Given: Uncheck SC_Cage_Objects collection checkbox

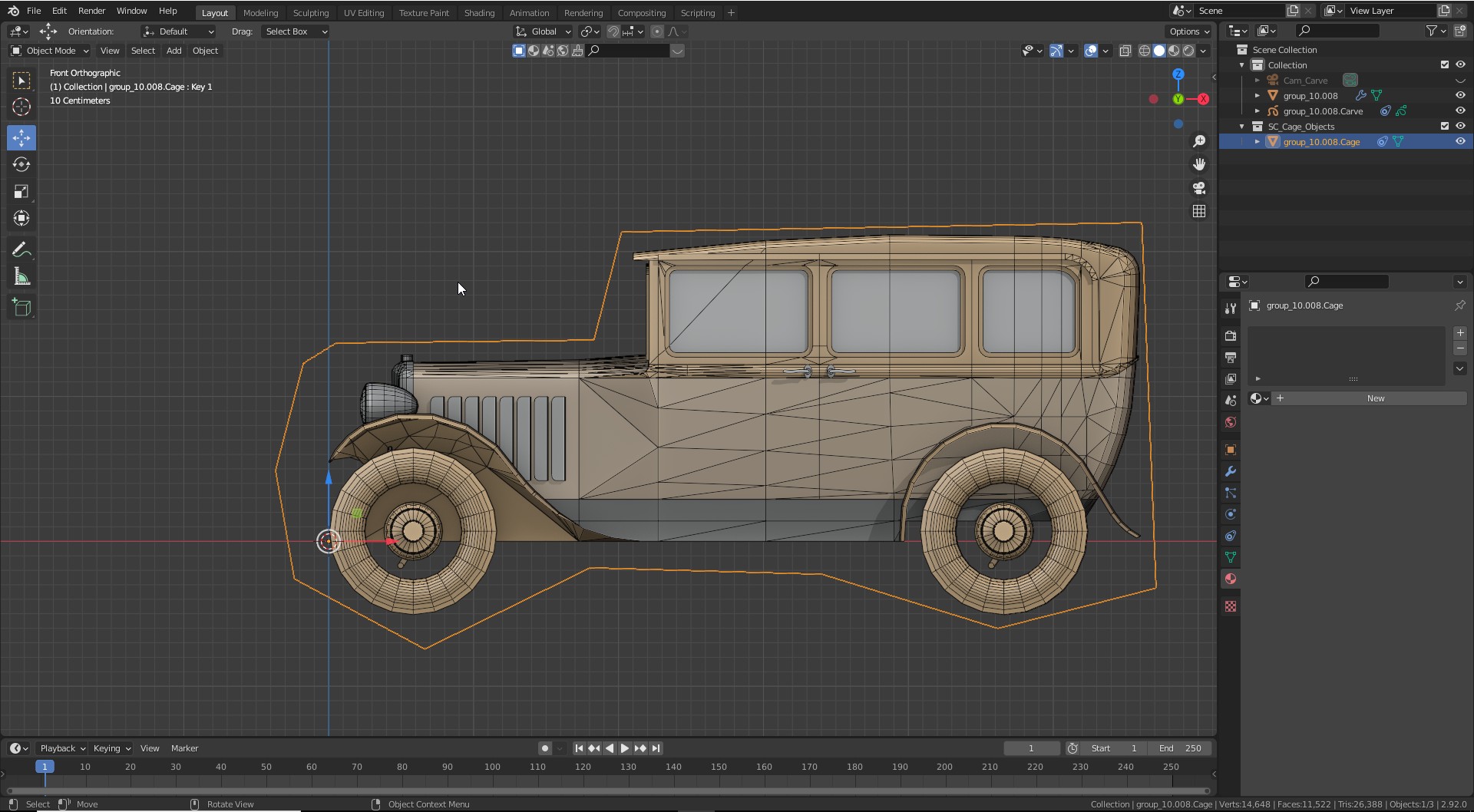Looking at the screenshot, I should coord(1445,126).
